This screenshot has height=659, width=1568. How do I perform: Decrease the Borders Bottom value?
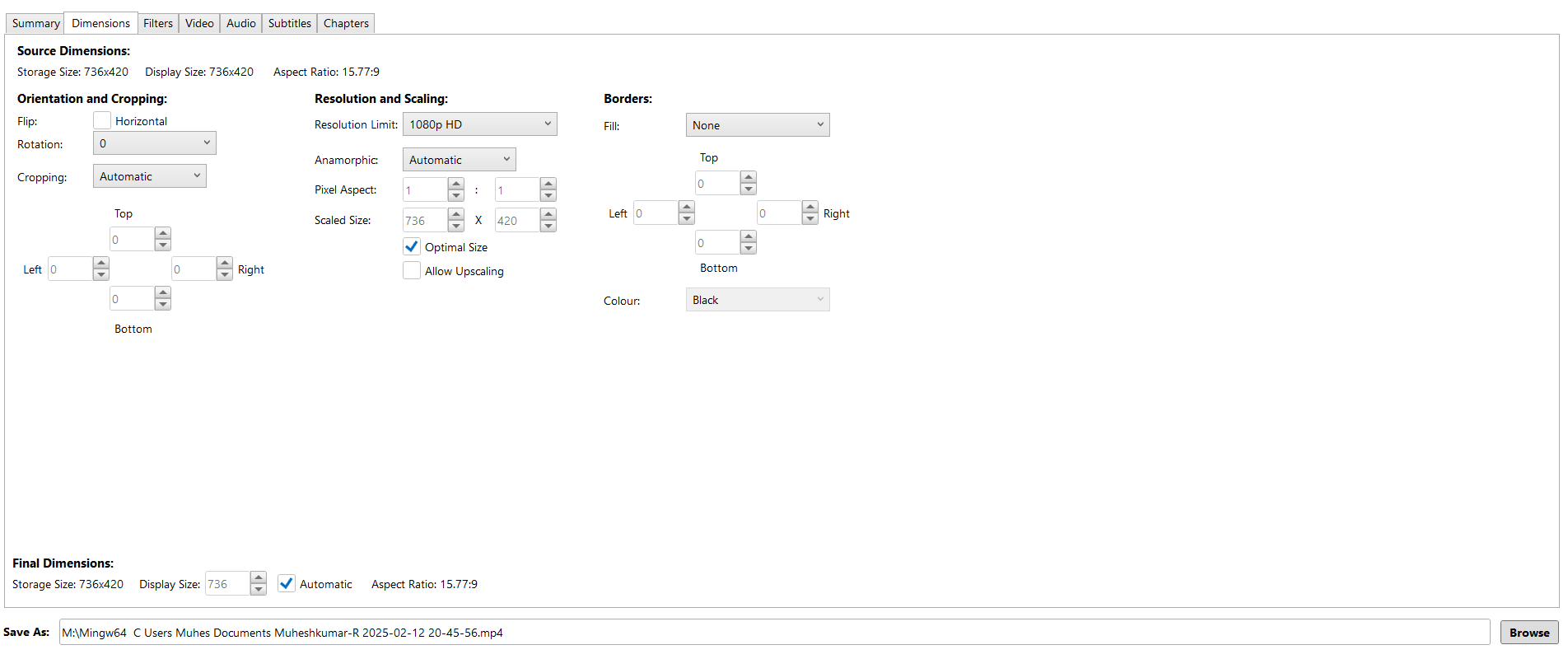click(x=749, y=248)
